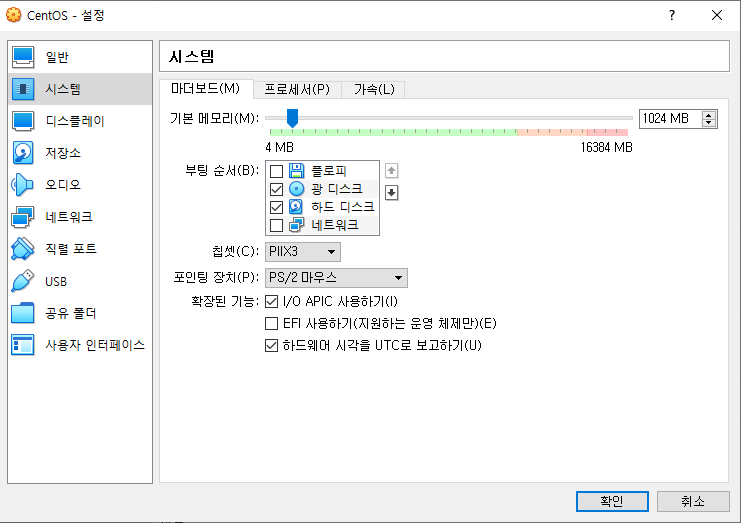Click the CentOS settings window icon
The image size is (741, 523).
click(x=14, y=15)
